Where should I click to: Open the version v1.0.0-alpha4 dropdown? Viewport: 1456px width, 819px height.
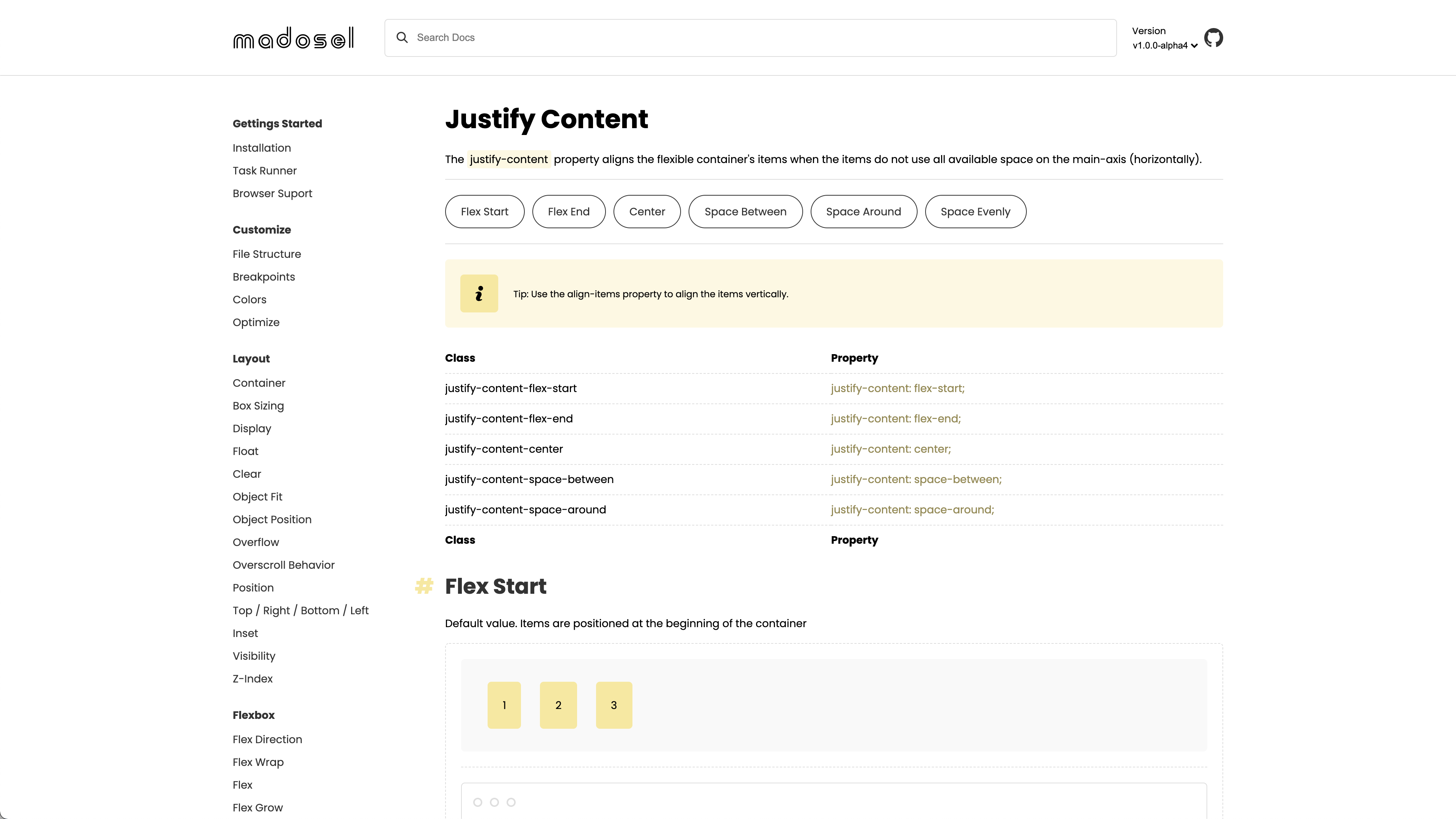(x=1164, y=45)
